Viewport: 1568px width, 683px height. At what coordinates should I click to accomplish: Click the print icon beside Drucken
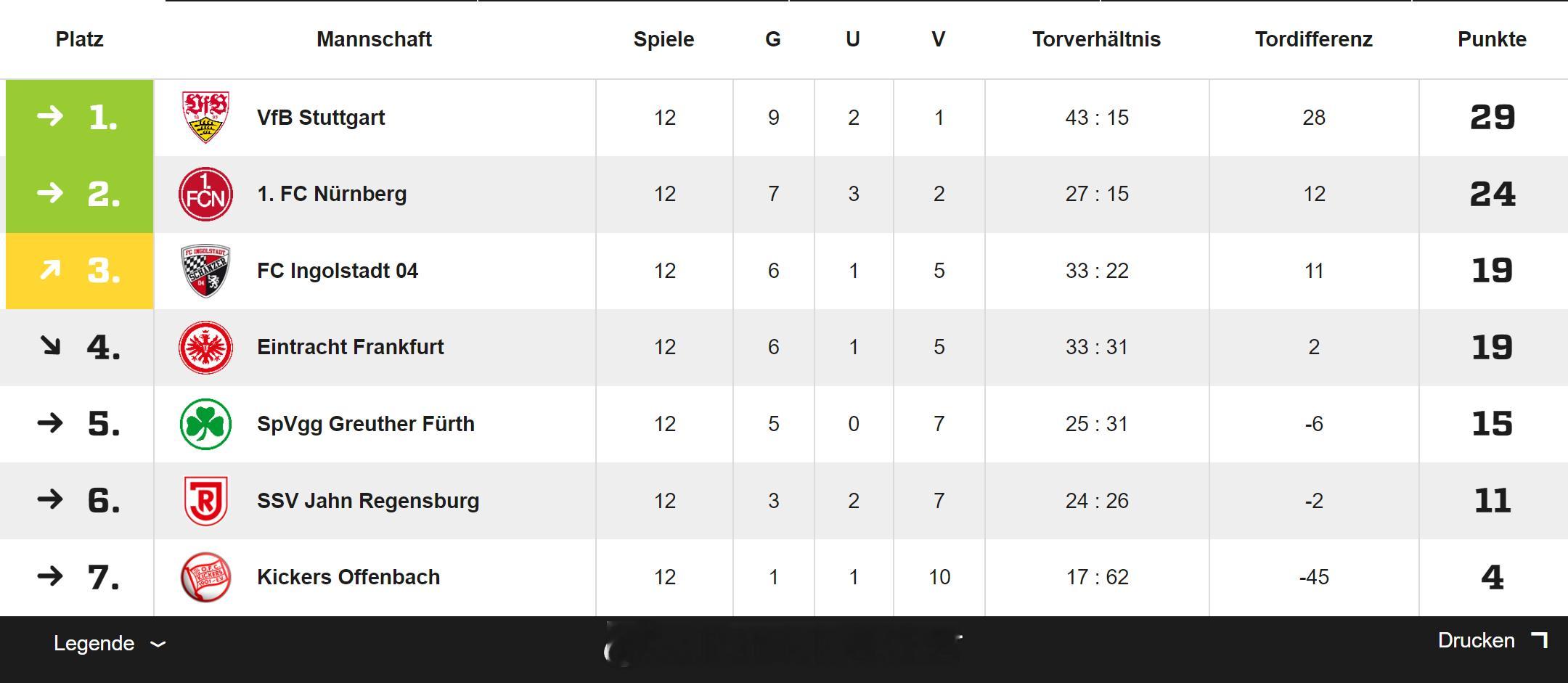[1539, 641]
